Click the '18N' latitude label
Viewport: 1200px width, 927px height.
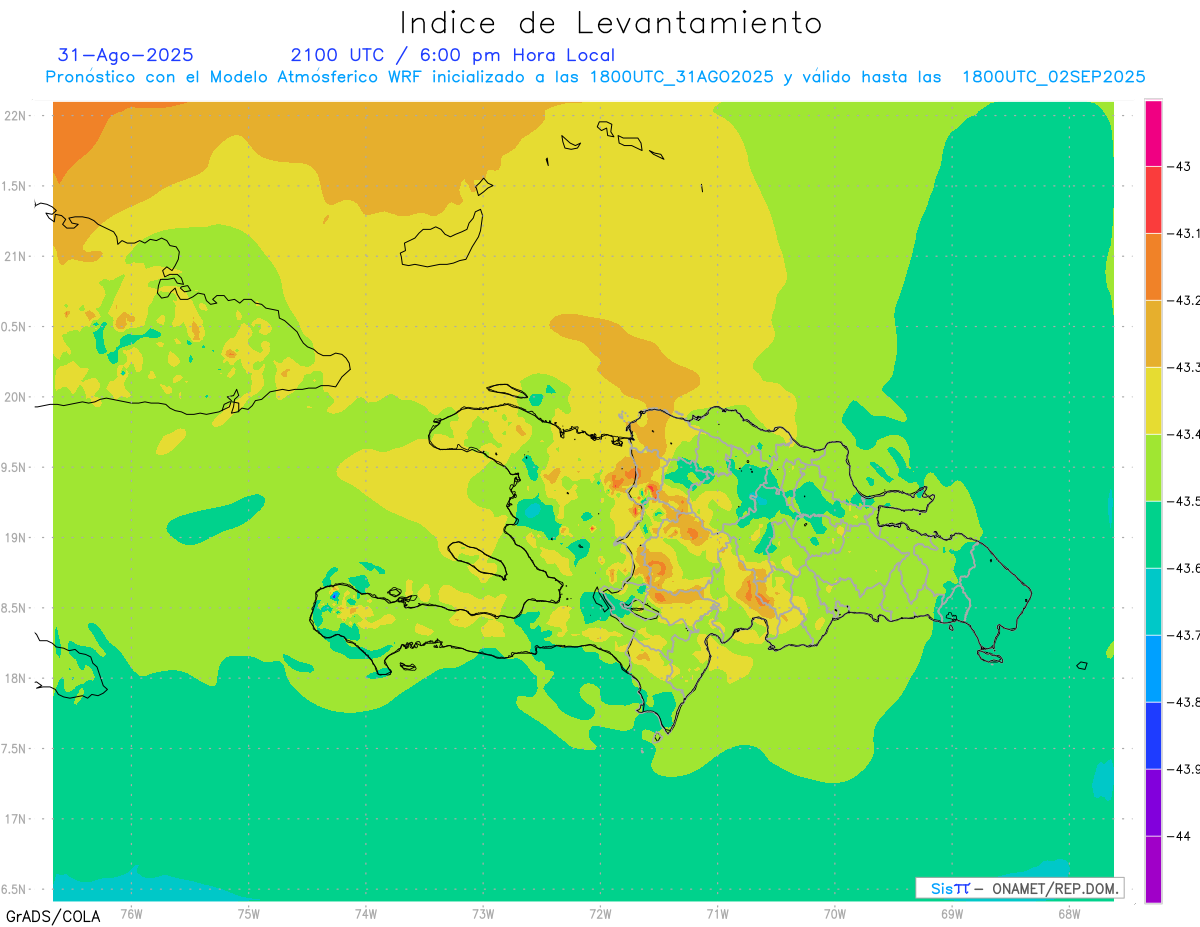[15, 679]
